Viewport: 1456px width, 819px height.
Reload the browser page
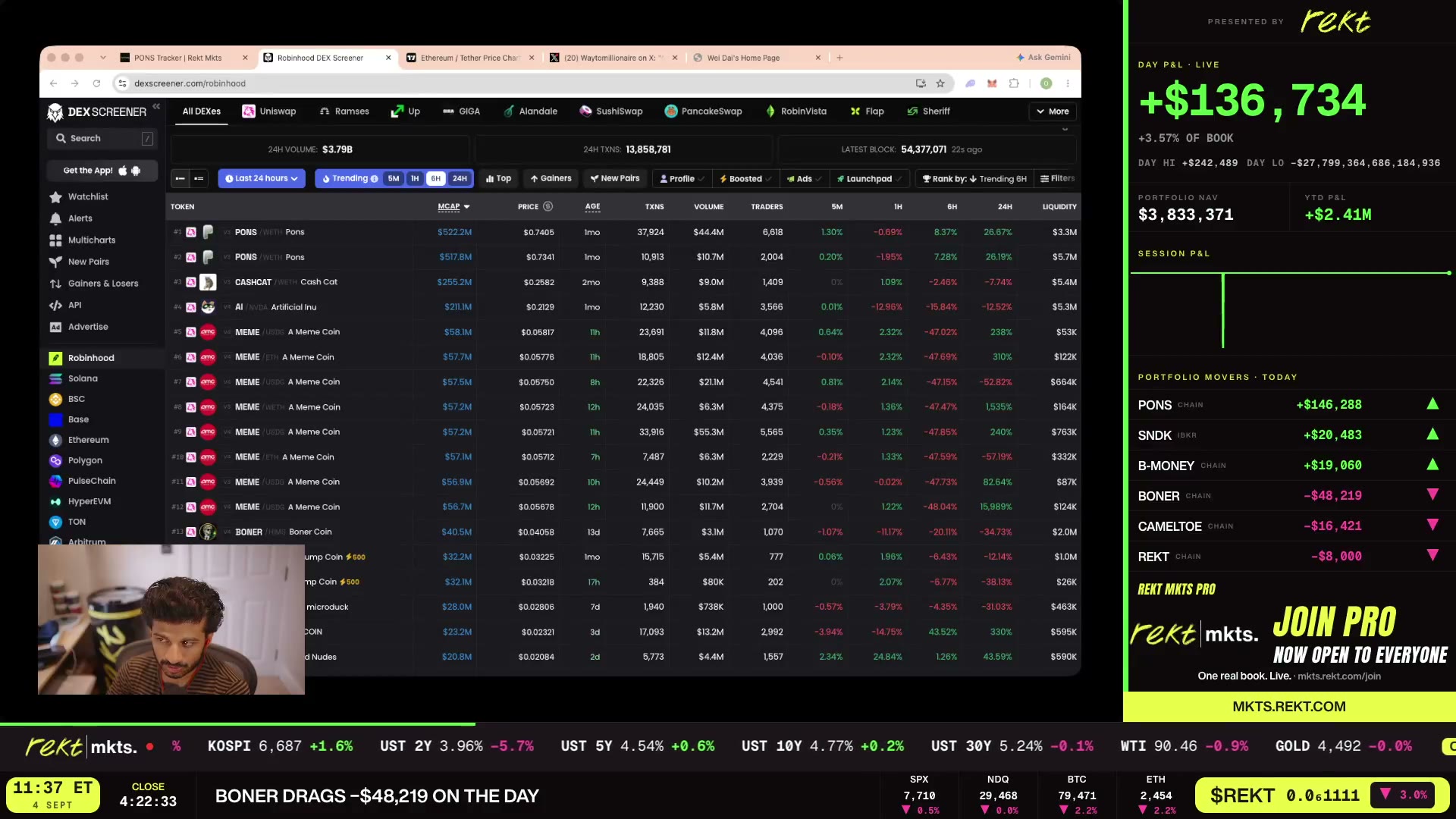click(96, 83)
